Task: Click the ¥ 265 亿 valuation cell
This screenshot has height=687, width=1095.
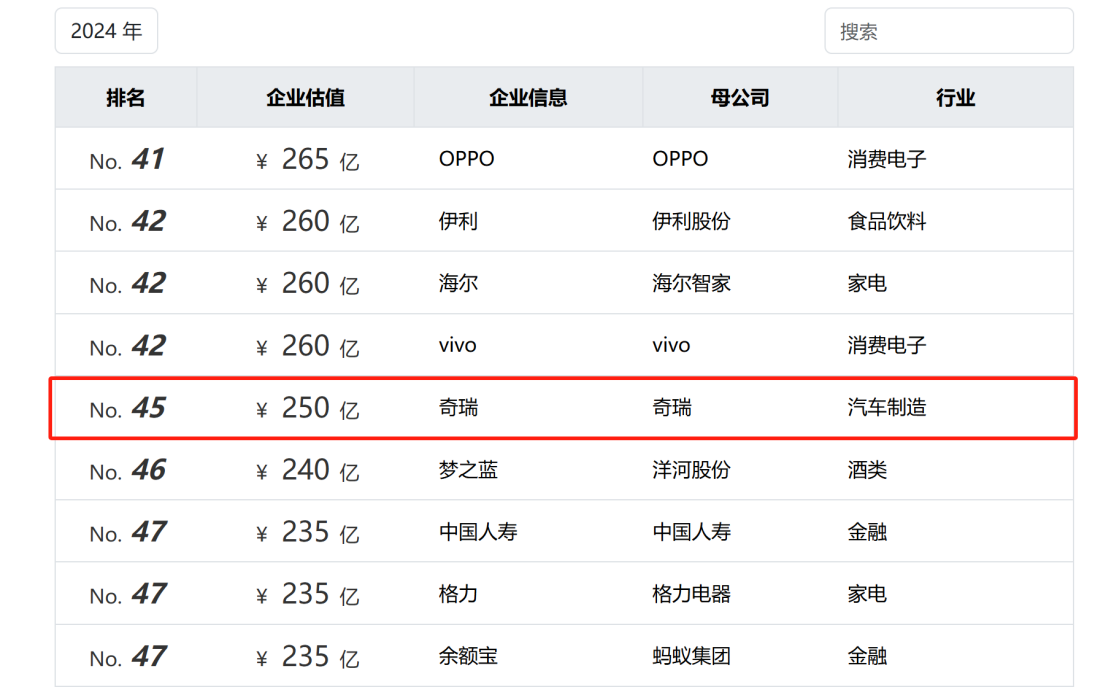Action: (x=307, y=159)
